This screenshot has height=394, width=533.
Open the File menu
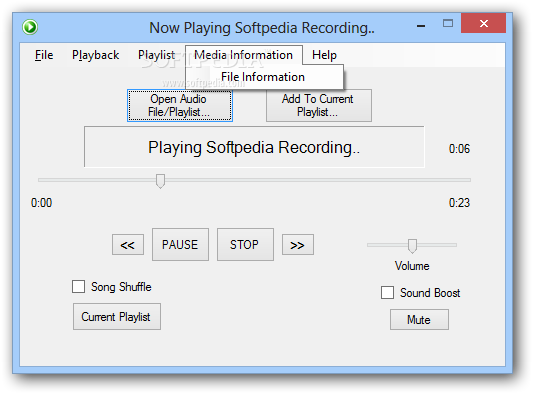44,55
